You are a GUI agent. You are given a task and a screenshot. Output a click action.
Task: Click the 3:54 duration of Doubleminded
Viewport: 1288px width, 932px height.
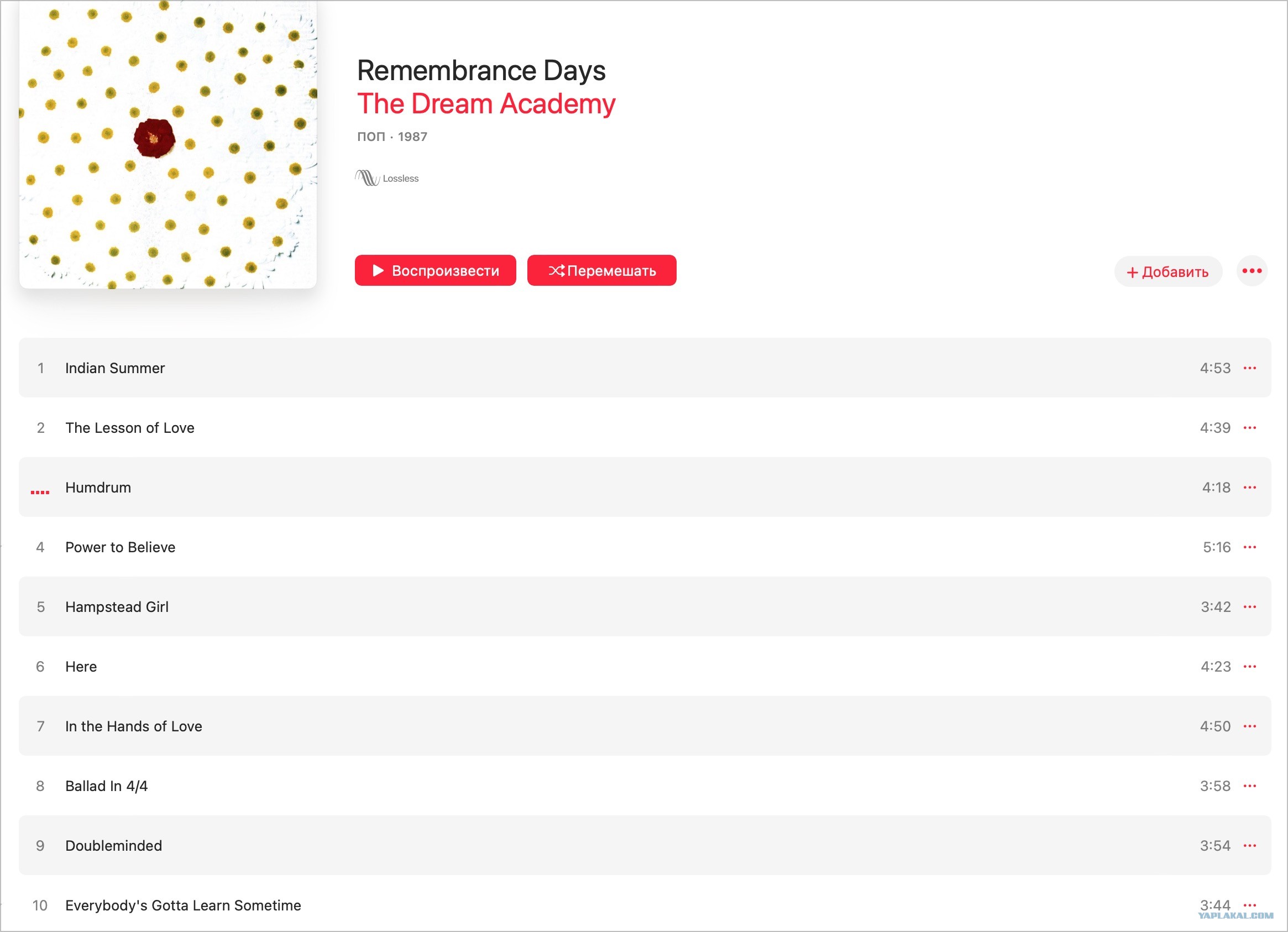pyautogui.click(x=1214, y=845)
